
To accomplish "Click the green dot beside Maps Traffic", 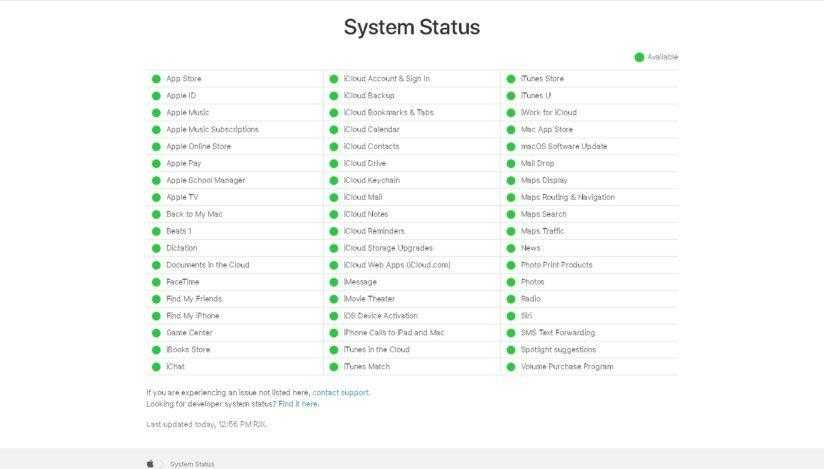I will [x=511, y=231].
